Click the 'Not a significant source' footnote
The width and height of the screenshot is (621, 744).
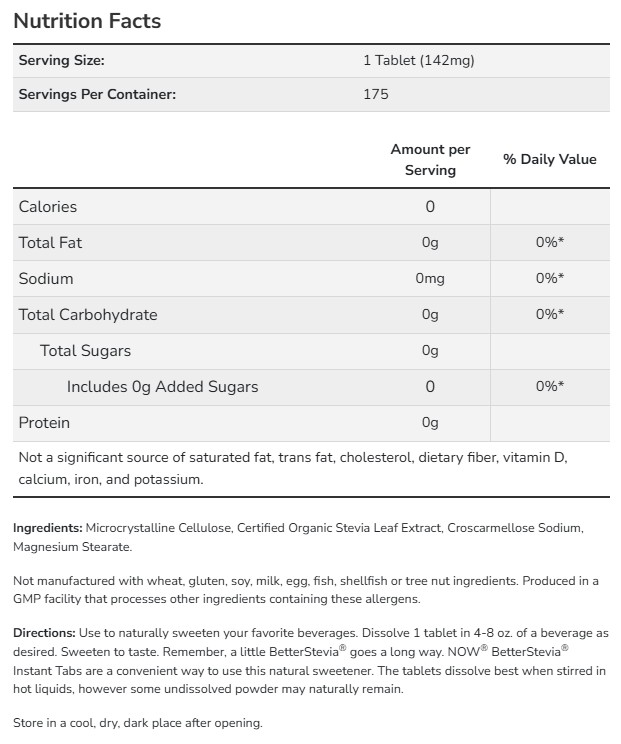point(292,468)
